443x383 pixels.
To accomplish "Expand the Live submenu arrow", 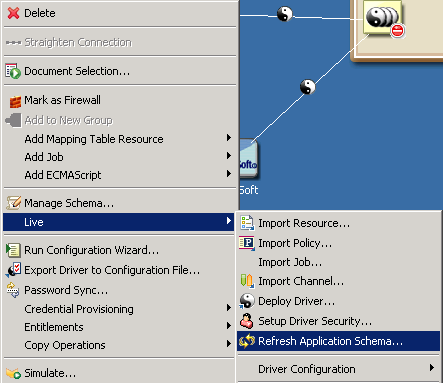I will [229, 221].
